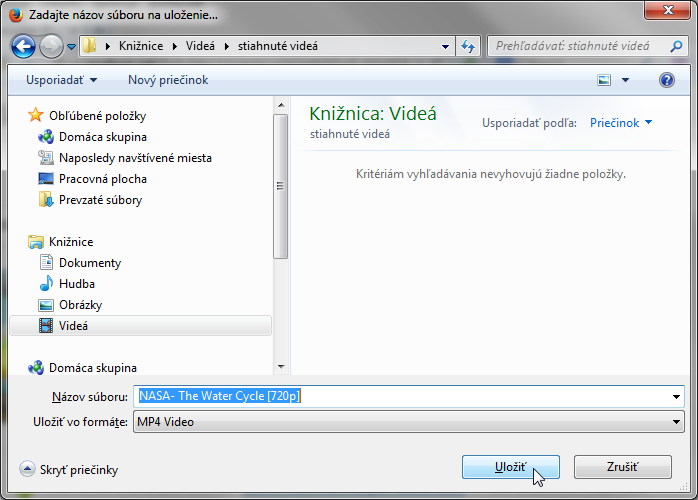
Task: Click the Obrázky picture icon
Action: (x=46, y=305)
